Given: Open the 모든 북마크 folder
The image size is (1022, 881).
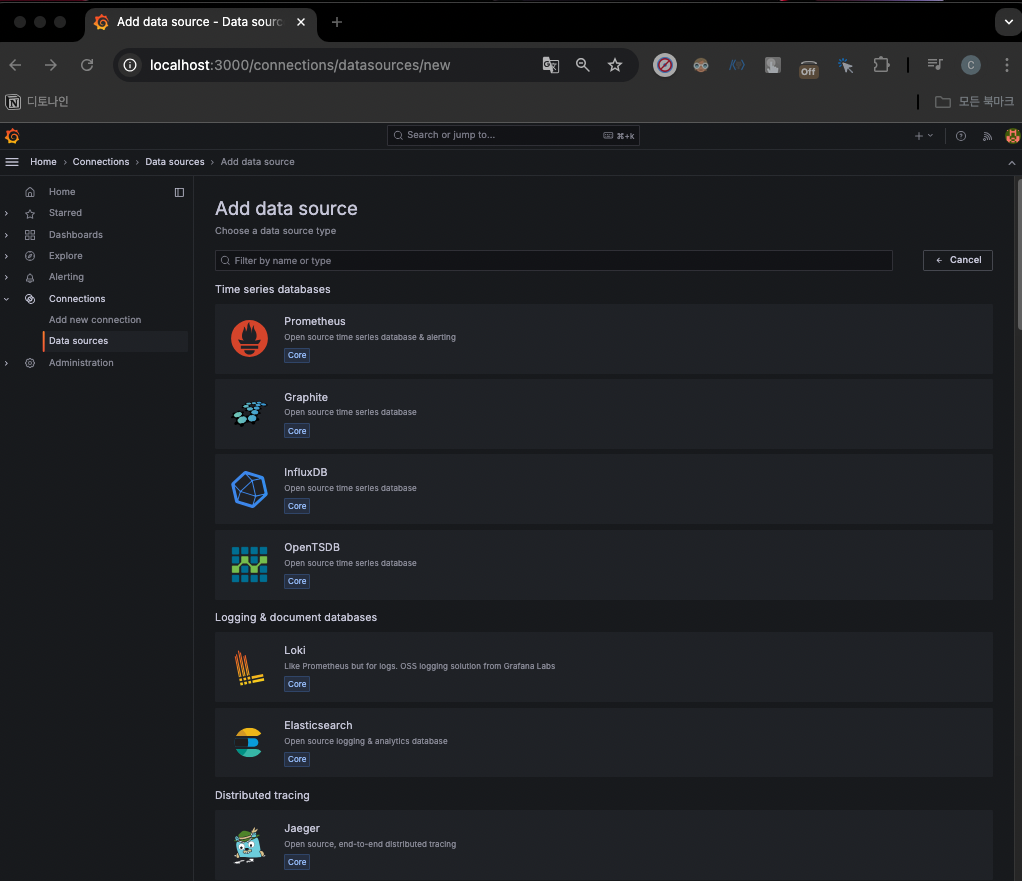Looking at the screenshot, I should click(x=974, y=102).
